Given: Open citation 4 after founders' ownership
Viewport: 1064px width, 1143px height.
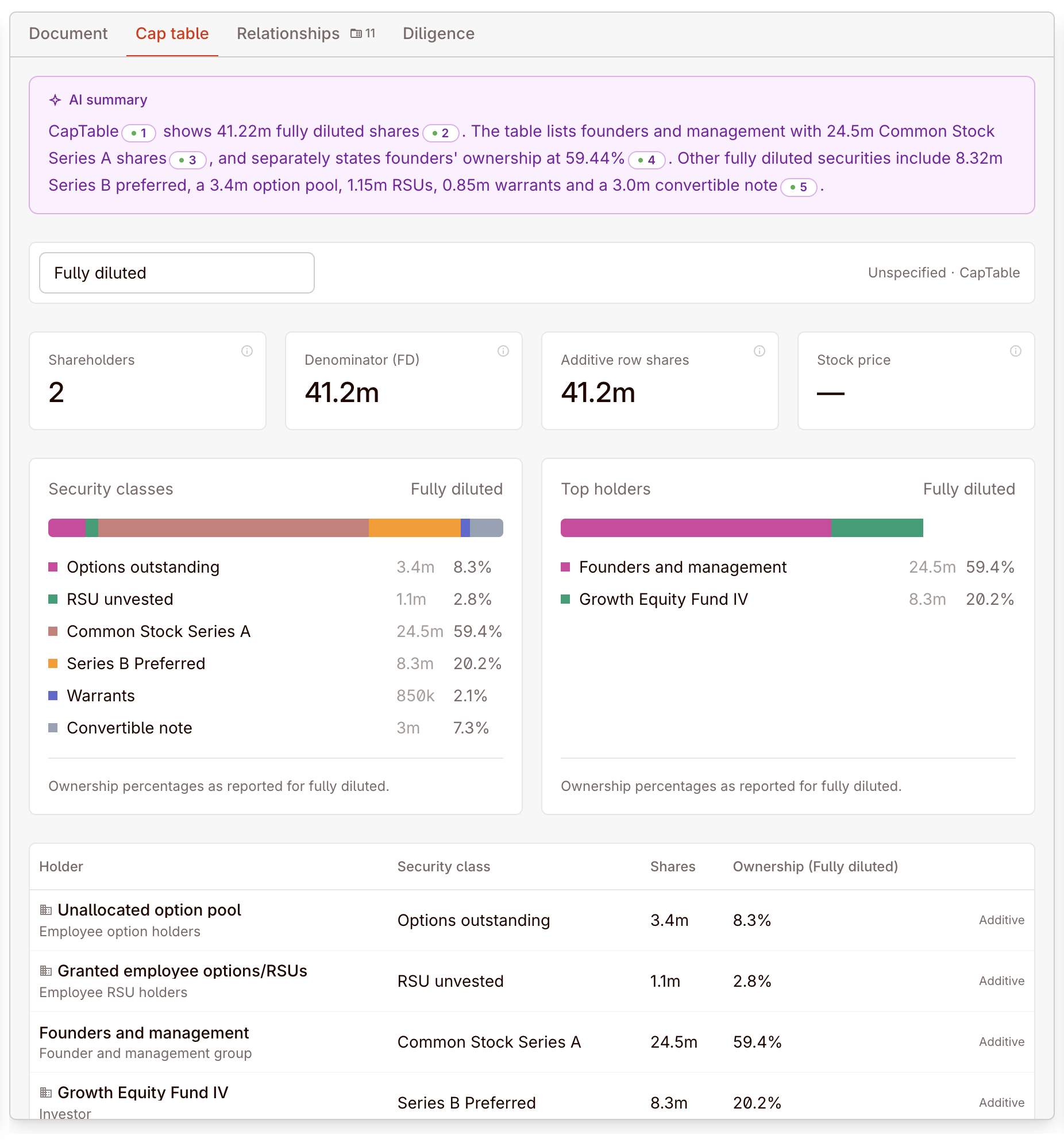Looking at the screenshot, I should point(646,160).
